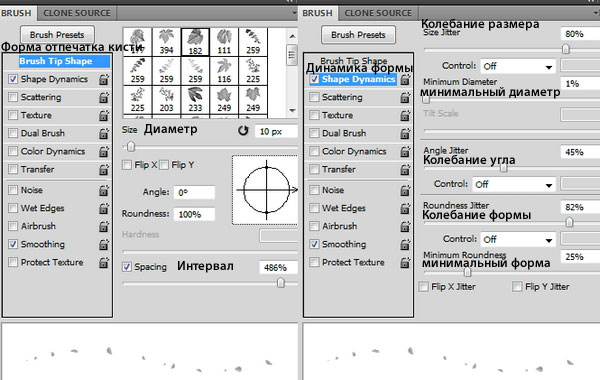Click the Roundness input field

point(194,214)
